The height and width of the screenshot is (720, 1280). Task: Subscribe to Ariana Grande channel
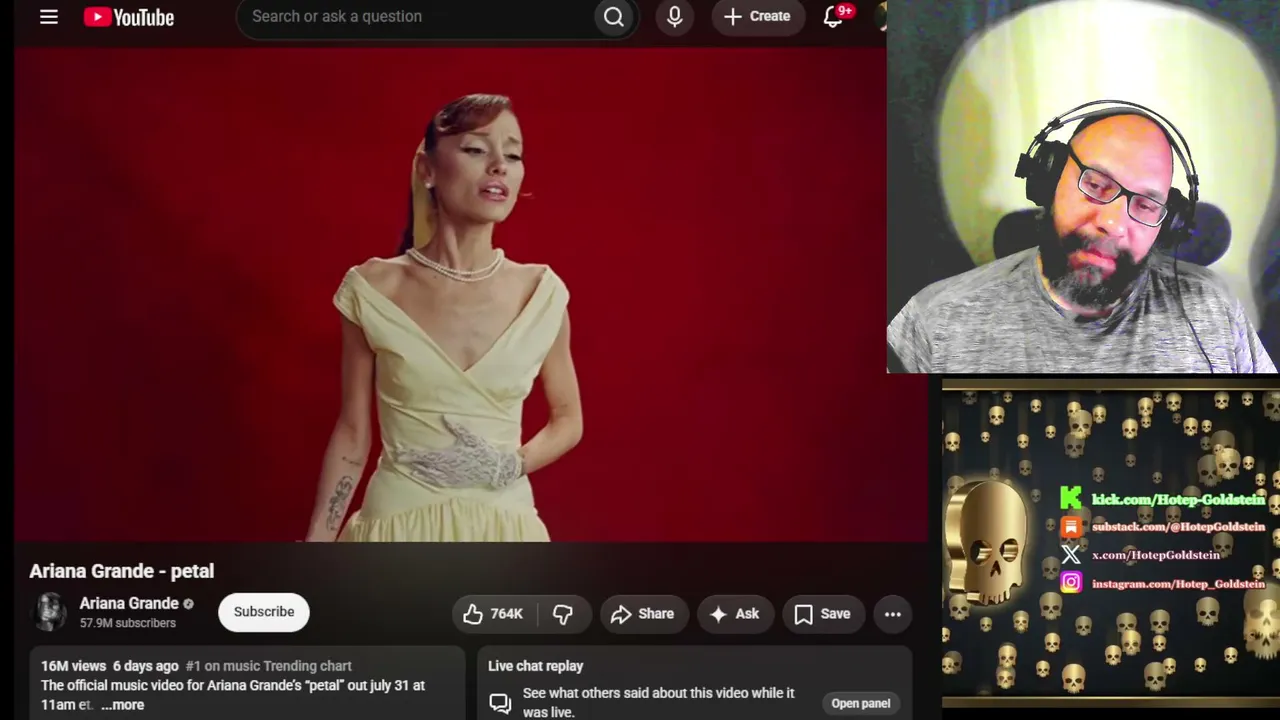point(264,612)
